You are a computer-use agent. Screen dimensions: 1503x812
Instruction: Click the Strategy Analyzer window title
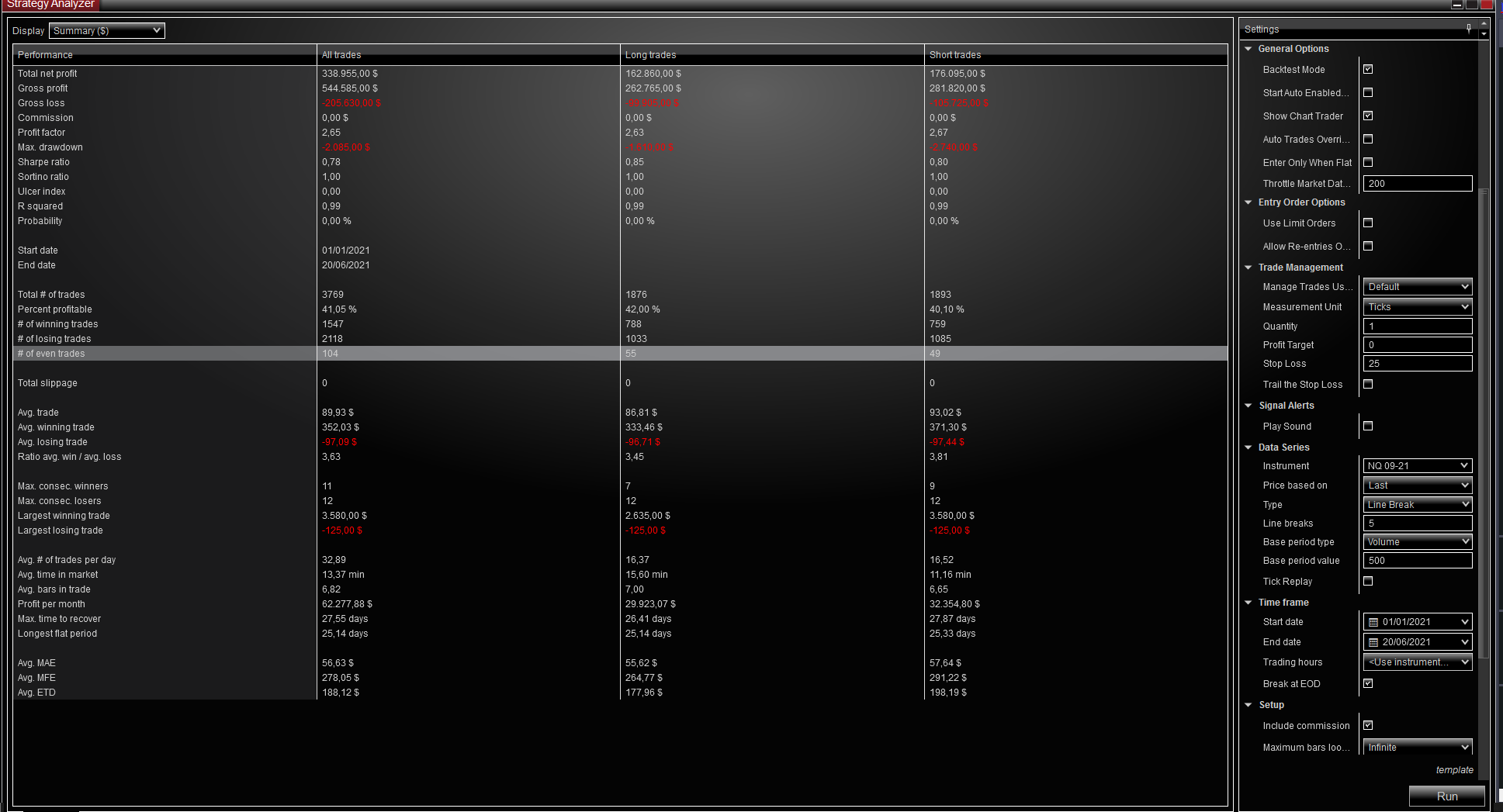[50, 4]
